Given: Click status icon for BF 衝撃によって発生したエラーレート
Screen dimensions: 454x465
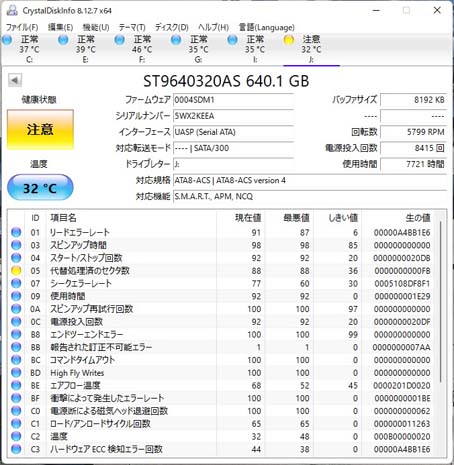Looking at the screenshot, I should pyautogui.click(x=16, y=398).
